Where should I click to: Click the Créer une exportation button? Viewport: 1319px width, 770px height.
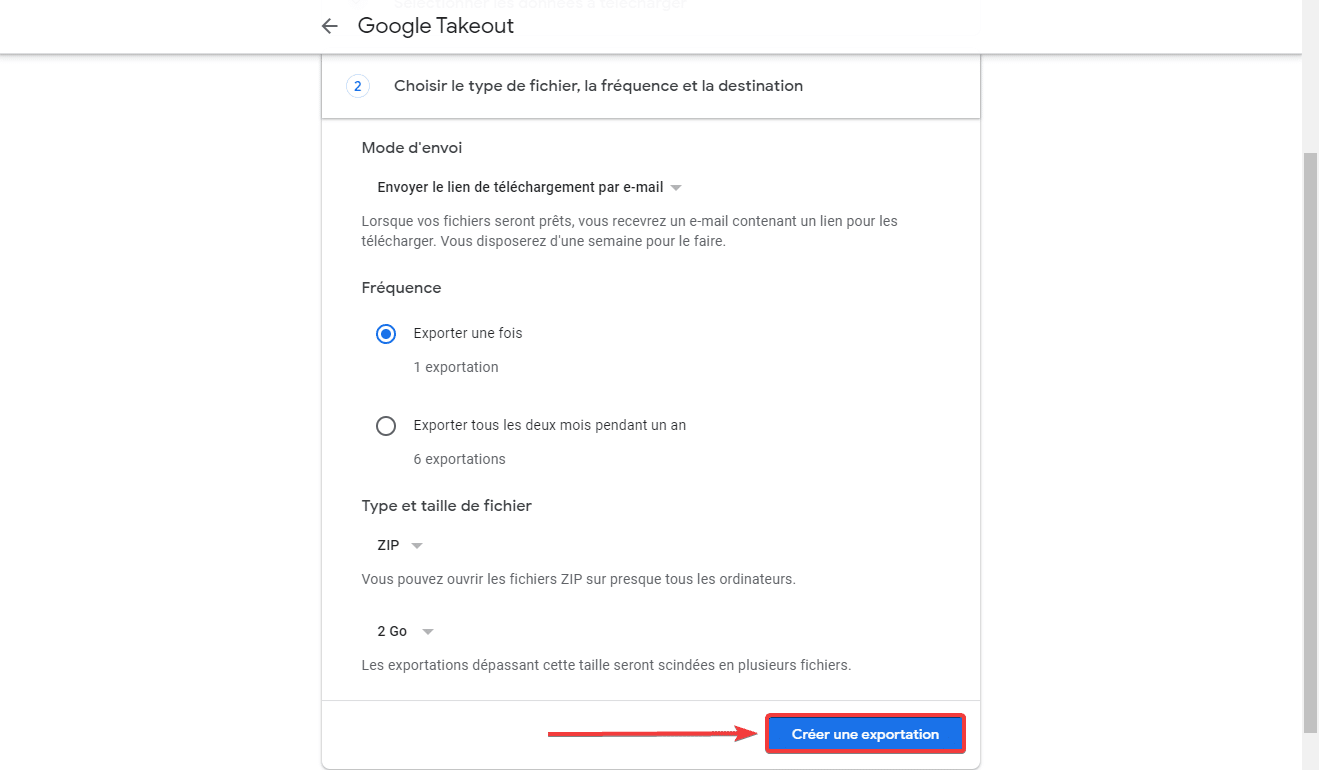click(x=865, y=734)
